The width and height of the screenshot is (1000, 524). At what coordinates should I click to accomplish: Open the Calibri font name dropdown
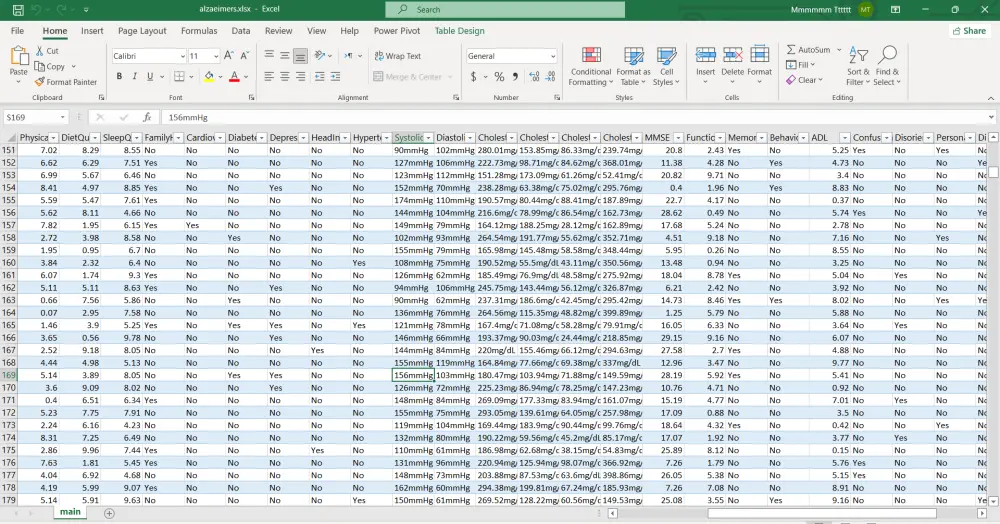[182, 56]
